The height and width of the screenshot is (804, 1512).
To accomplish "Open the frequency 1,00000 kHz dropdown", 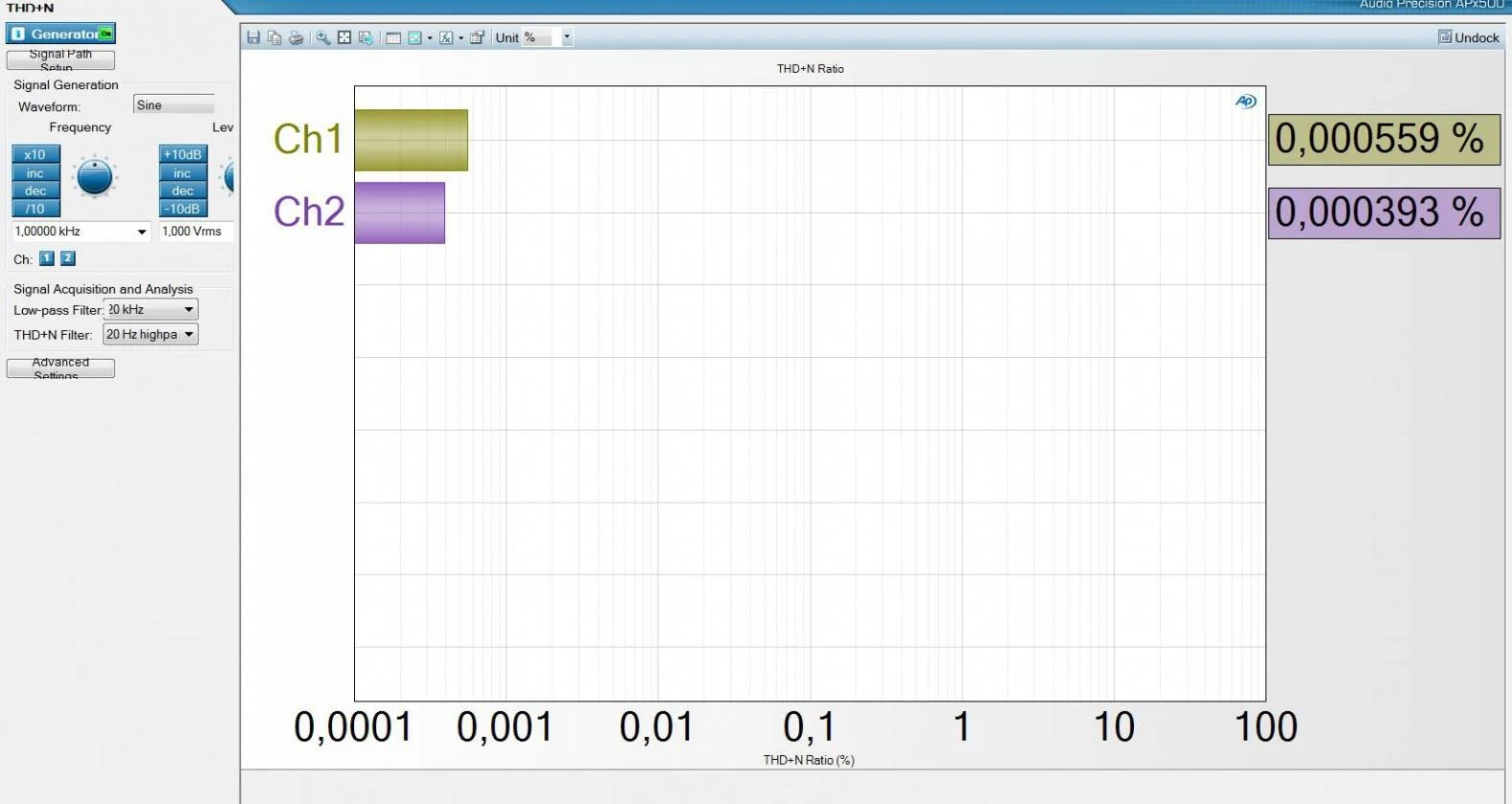I will [x=142, y=232].
